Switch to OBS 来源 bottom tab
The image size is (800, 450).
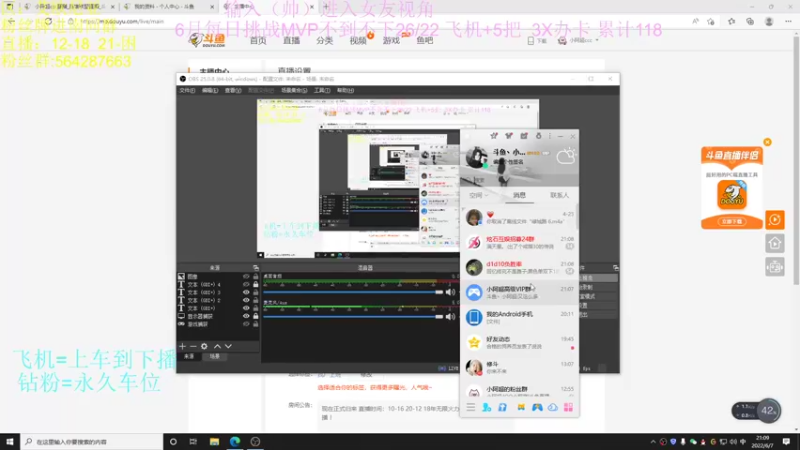(x=189, y=356)
